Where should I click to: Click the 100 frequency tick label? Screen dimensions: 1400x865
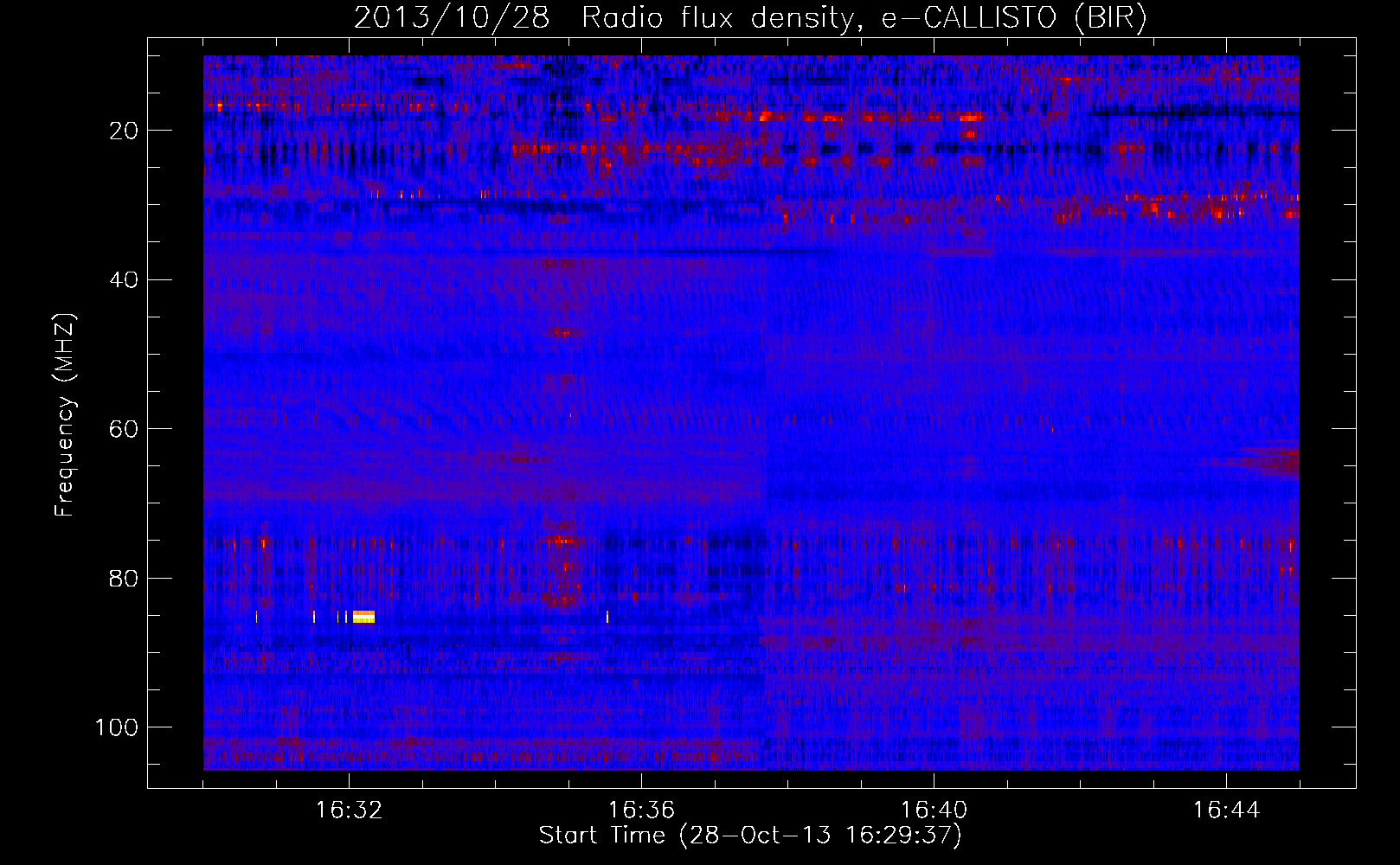(117, 727)
